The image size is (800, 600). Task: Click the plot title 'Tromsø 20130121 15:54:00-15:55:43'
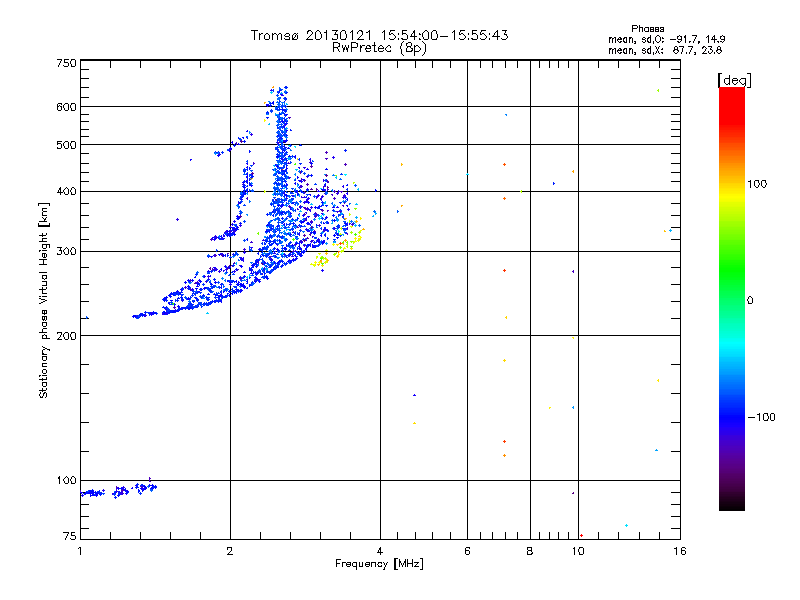click(x=380, y=35)
